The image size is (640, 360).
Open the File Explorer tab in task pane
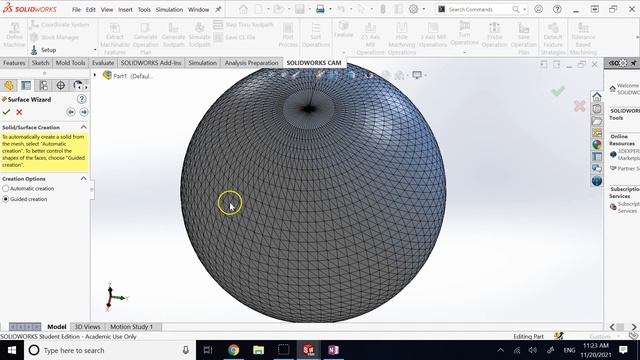[597, 121]
